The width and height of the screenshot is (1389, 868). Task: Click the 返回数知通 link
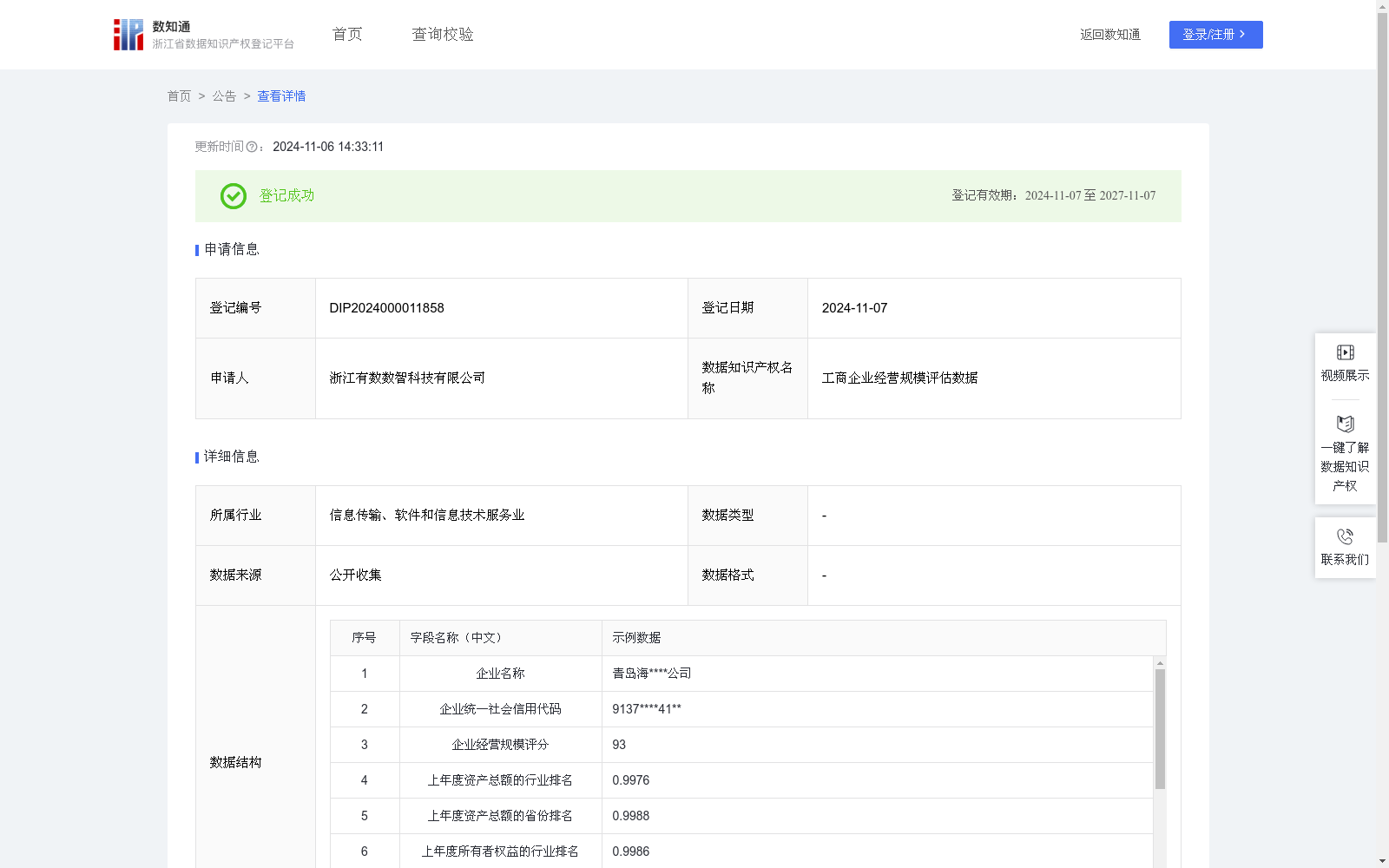pyautogui.click(x=1109, y=34)
